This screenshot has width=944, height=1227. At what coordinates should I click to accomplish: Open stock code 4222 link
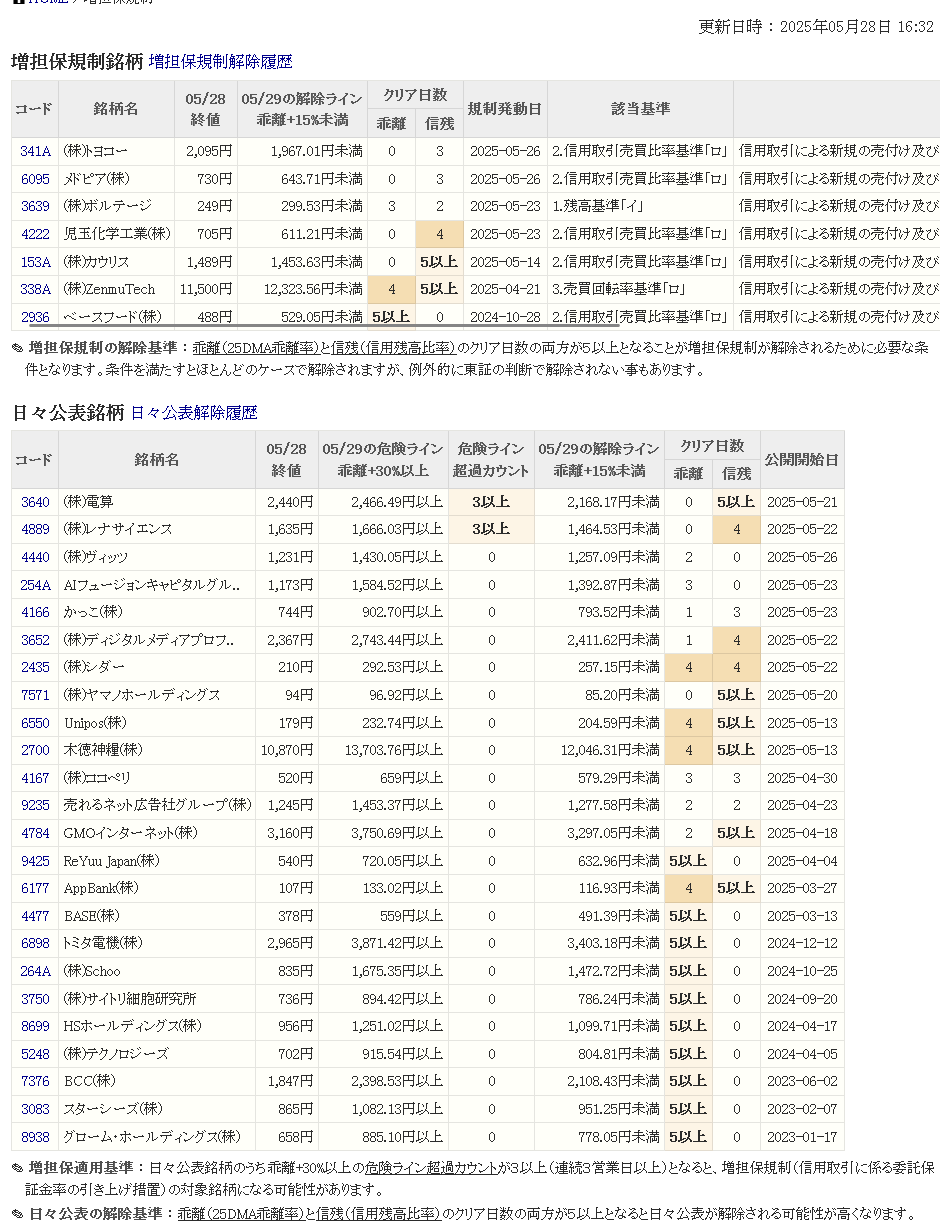pos(35,234)
